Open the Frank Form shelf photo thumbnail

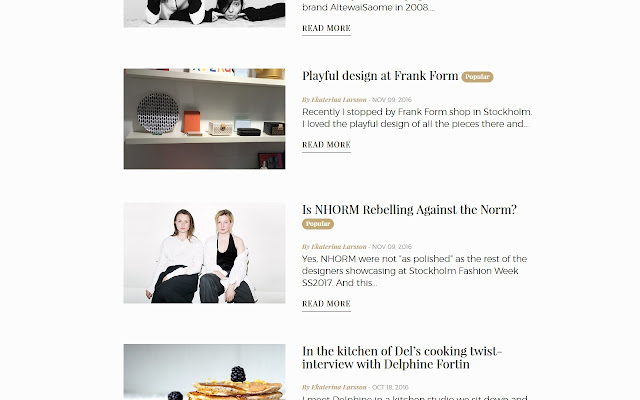click(204, 119)
